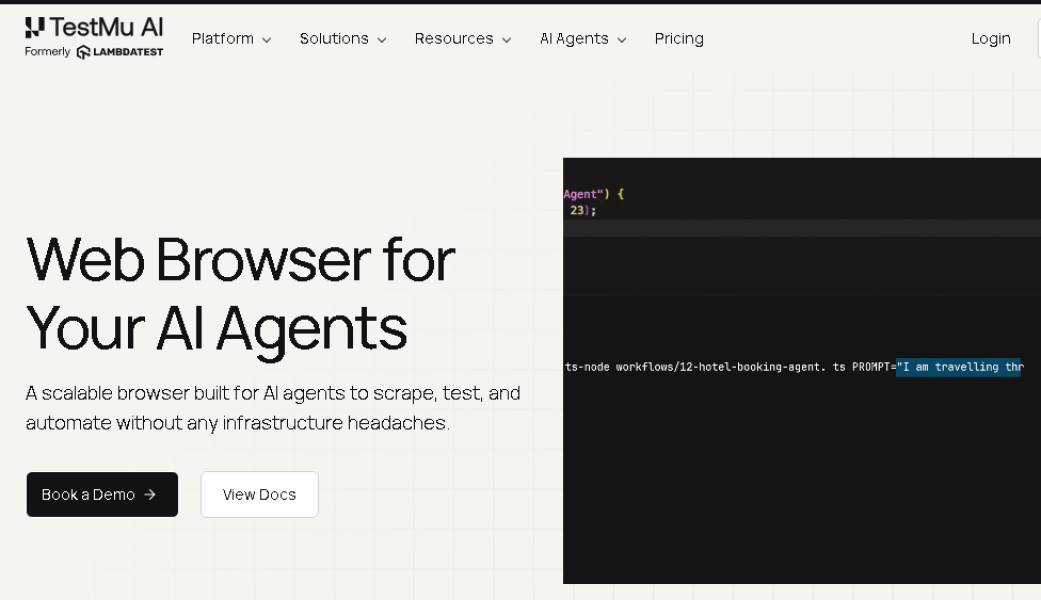The height and width of the screenshot is (600, 1041).
Task: Click the scalable browser description paragraph
Action: click(x=272, y=408)
